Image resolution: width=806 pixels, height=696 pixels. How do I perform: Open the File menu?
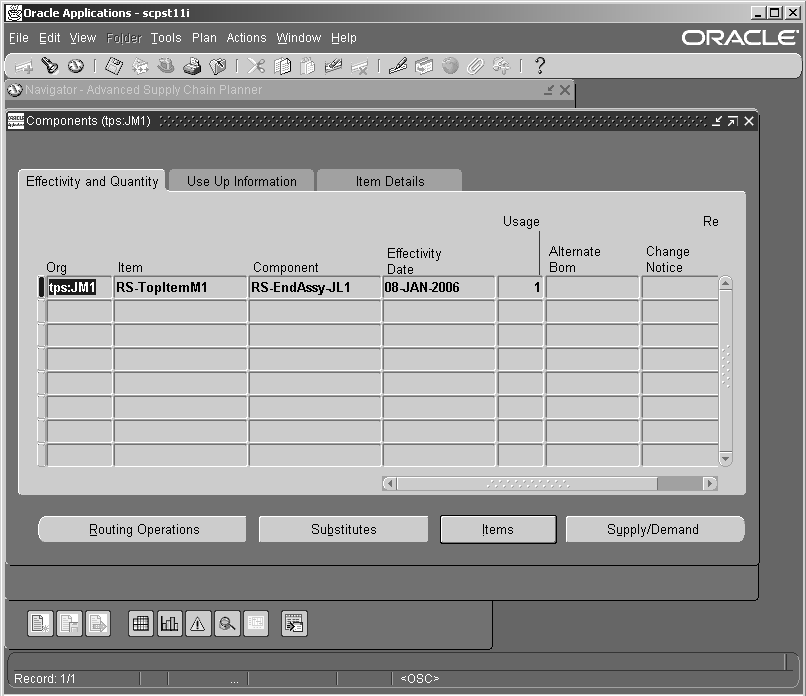[19, 38]
